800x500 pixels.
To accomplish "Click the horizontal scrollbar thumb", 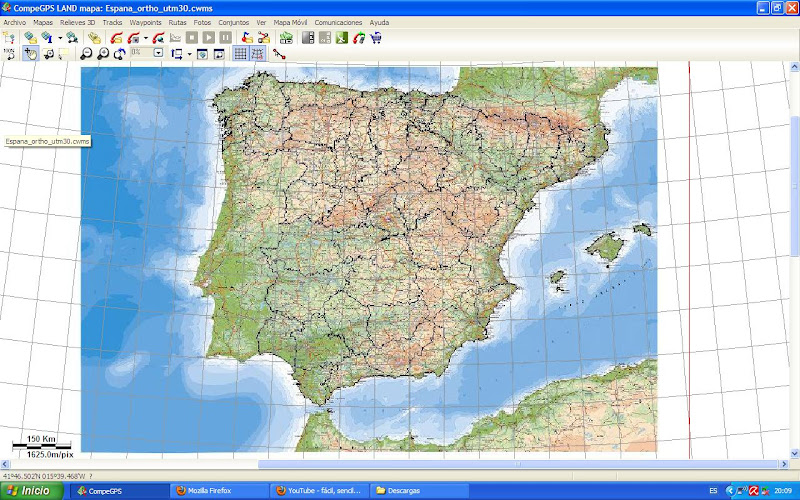I will coord(518,464).
